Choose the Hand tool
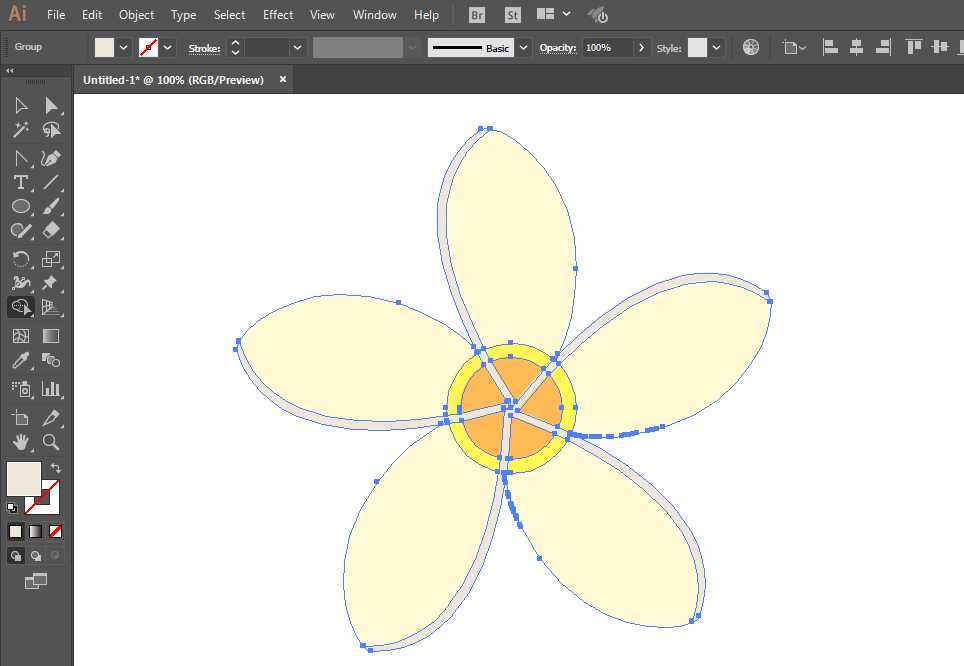Viewport: 964px width, 666px height. pyautogui.click(x=21, y=441)
